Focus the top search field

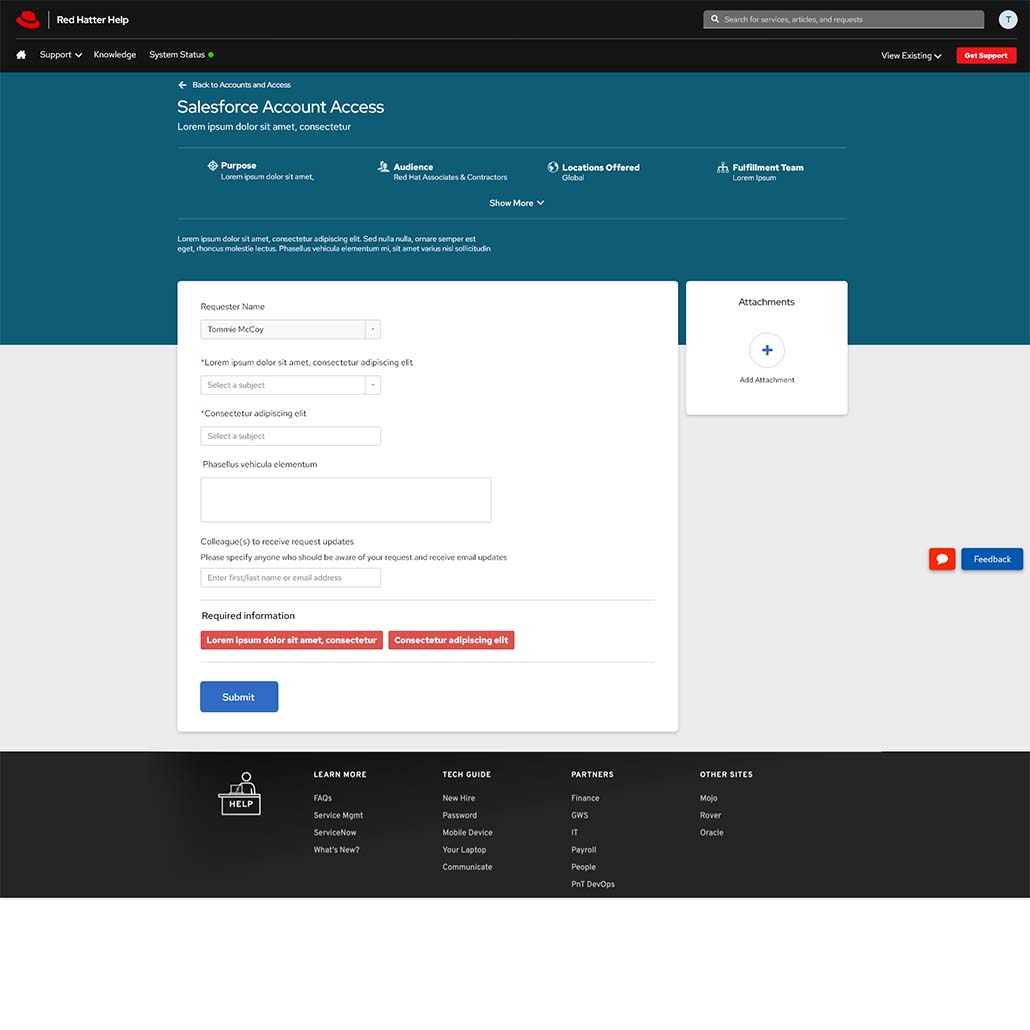pyautogui.click(x=843, y=19)
